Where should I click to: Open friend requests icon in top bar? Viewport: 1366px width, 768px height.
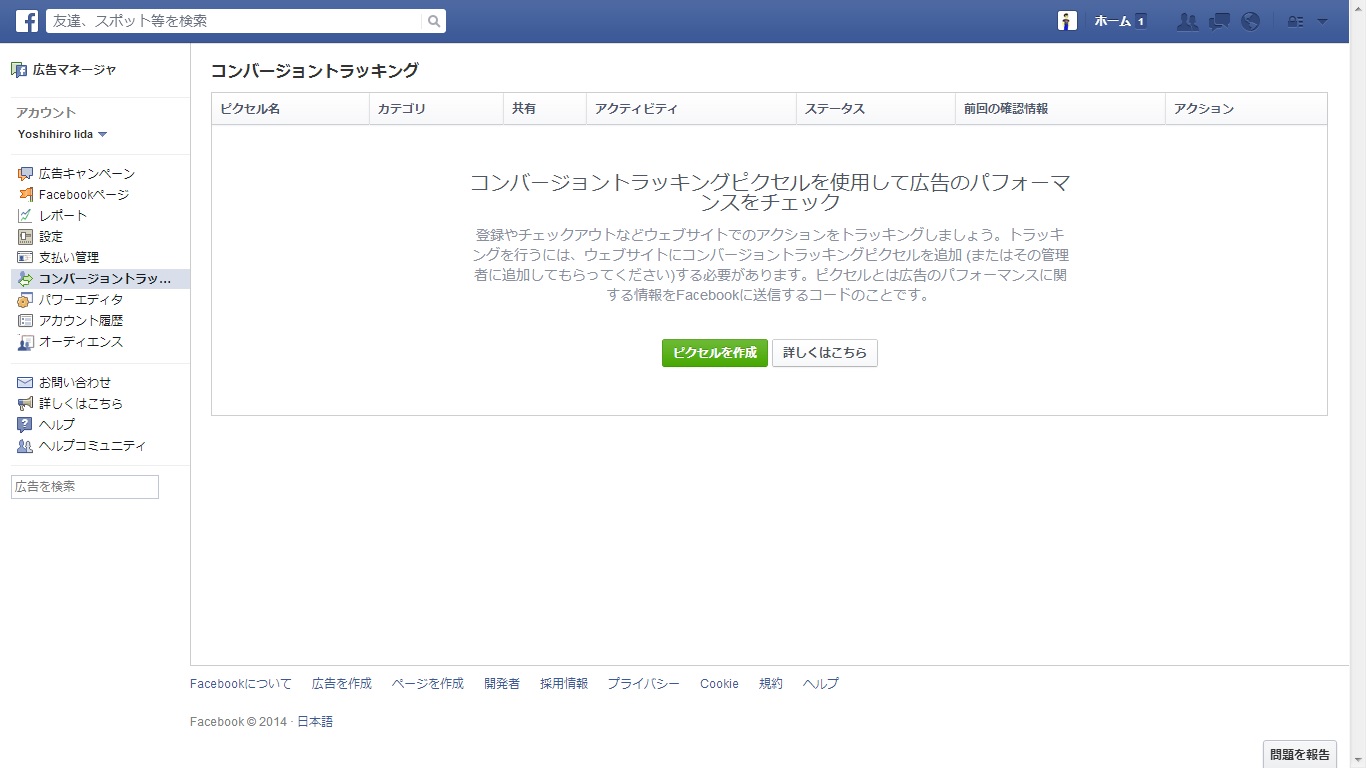1187,21
